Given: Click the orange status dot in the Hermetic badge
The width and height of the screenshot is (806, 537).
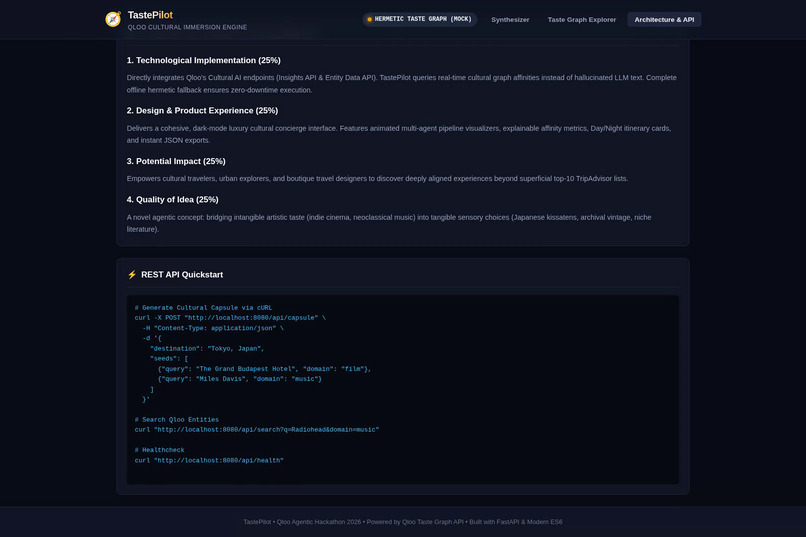Looking at the screenshot, I should tap(369, 20).
